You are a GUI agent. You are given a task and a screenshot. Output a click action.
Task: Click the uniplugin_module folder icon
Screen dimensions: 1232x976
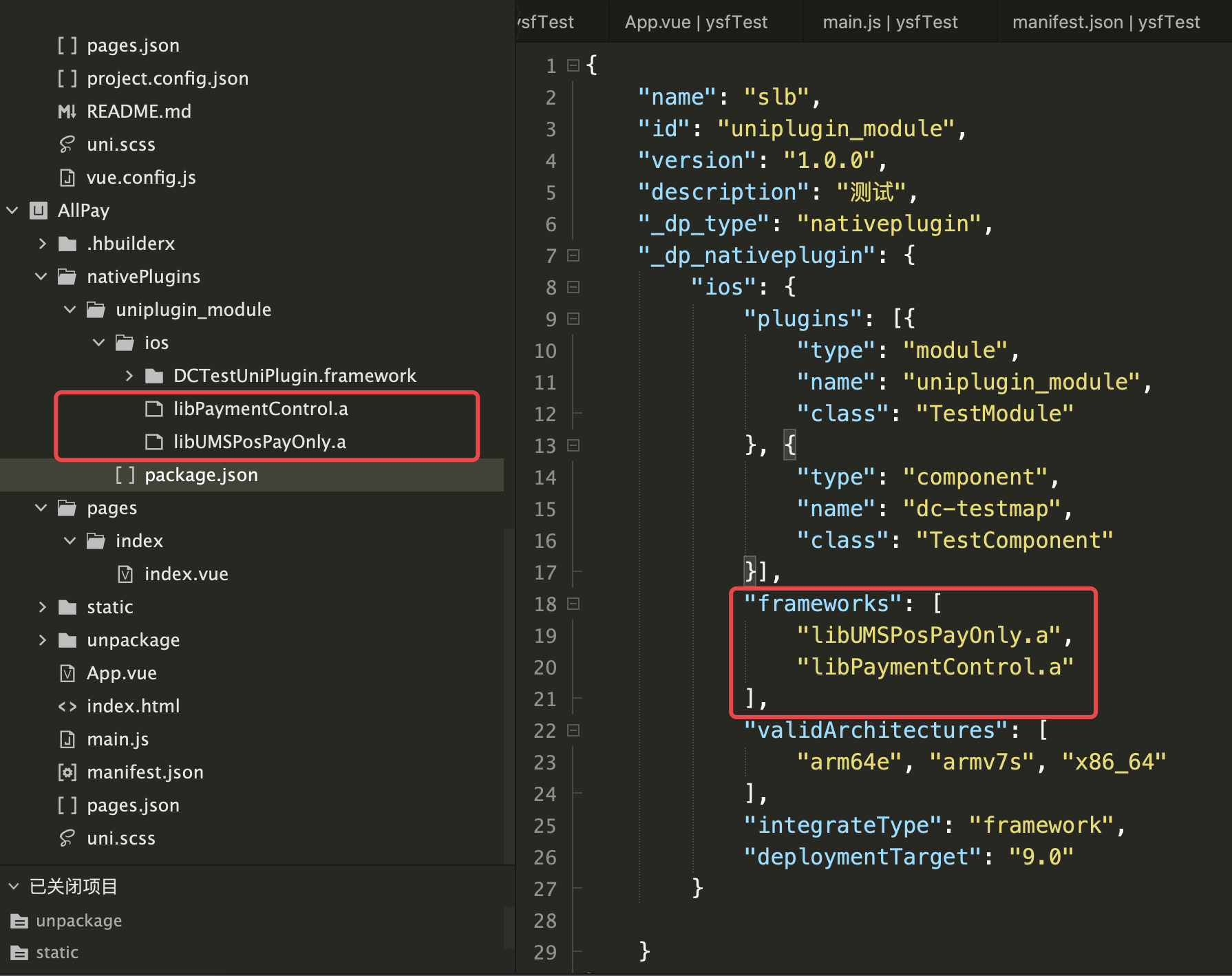click(96, 310)
